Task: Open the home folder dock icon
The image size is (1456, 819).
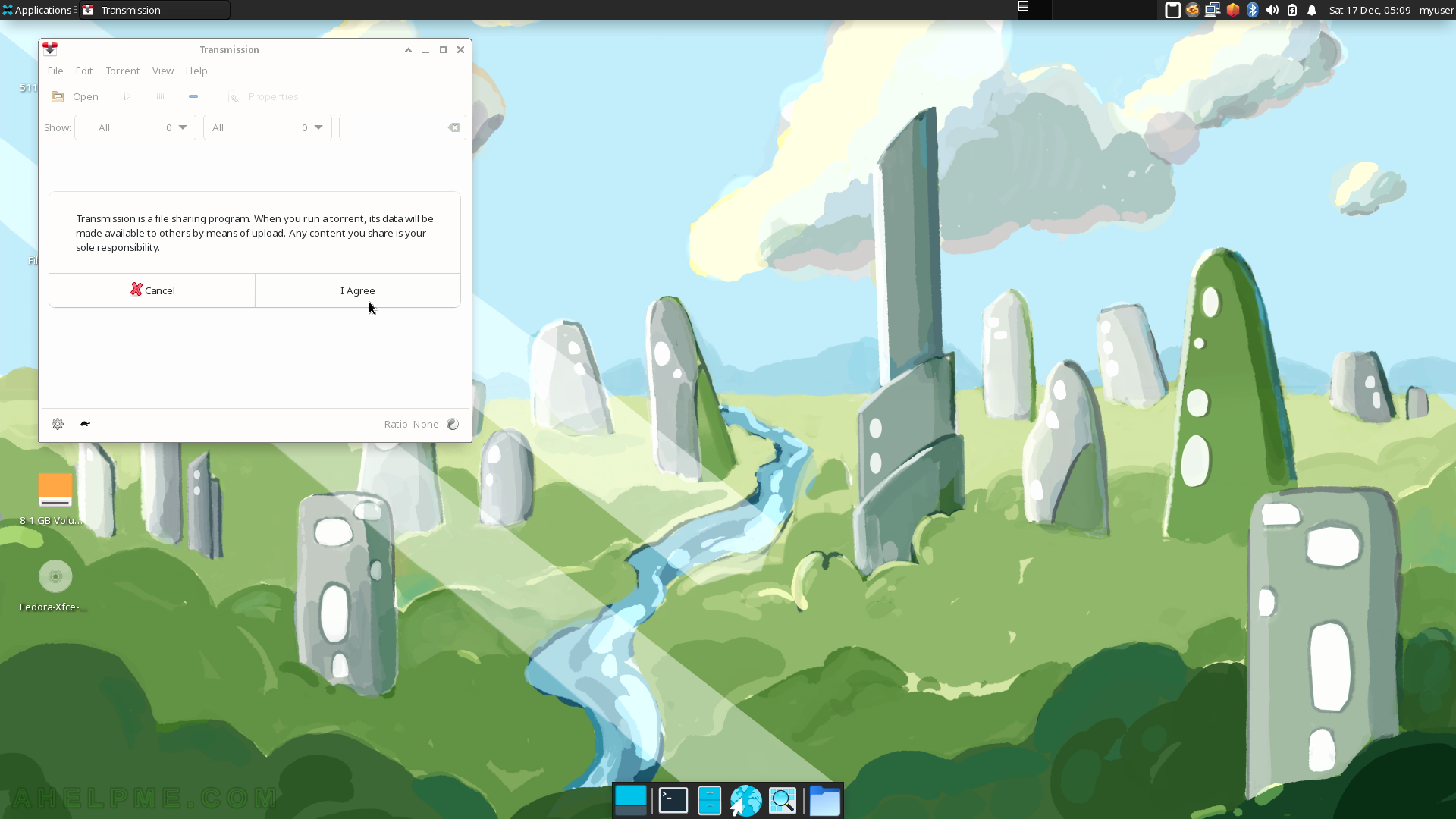Action: pyautogui.click(x=825, y=801)
